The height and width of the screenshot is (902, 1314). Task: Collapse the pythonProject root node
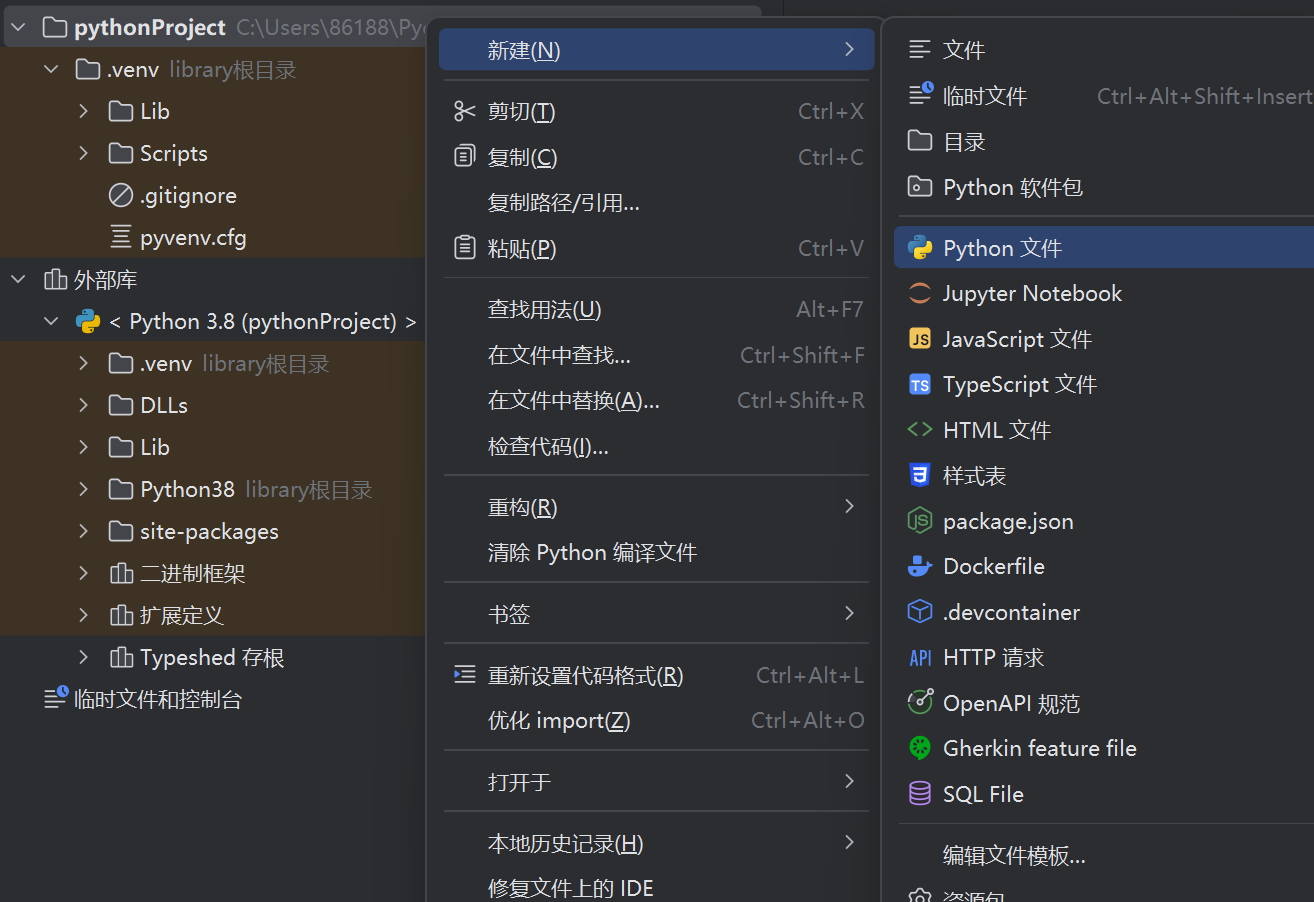(x=18, y=28)
